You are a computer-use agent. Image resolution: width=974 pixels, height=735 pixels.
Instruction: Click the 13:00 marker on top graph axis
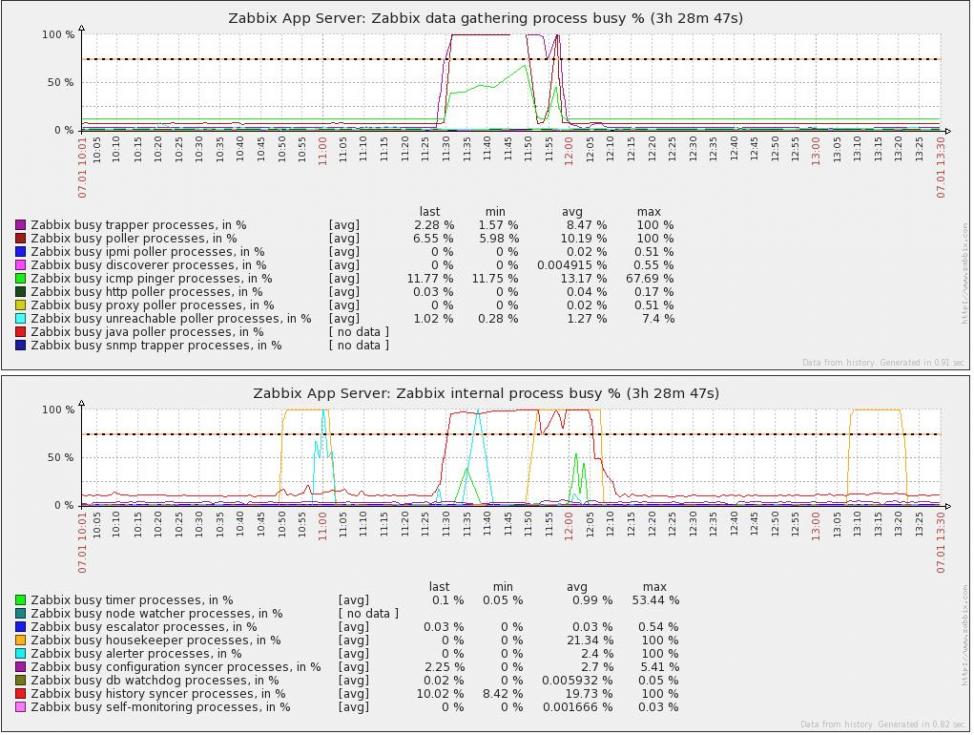point(815,151)
